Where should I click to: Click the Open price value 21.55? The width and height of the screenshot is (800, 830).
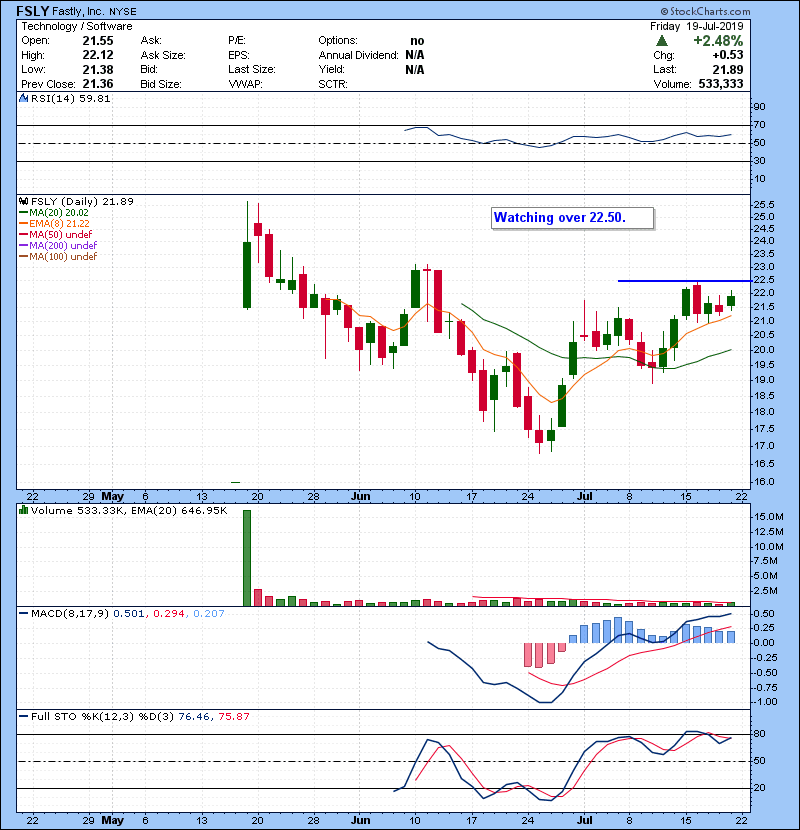pyautogui.click(x=98, y=41)
